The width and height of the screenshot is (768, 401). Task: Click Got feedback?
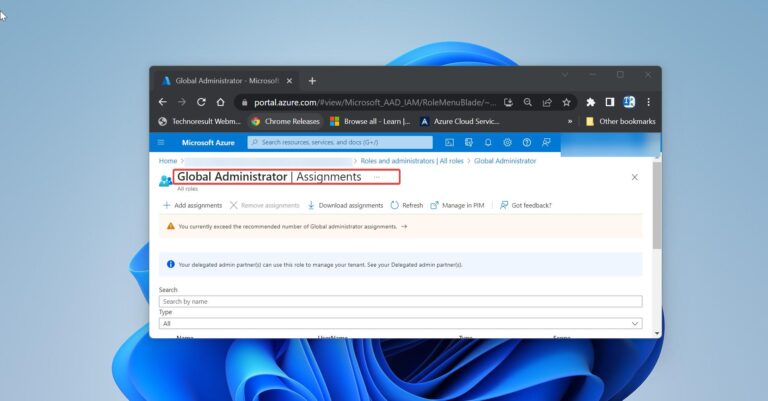point(526,205)
